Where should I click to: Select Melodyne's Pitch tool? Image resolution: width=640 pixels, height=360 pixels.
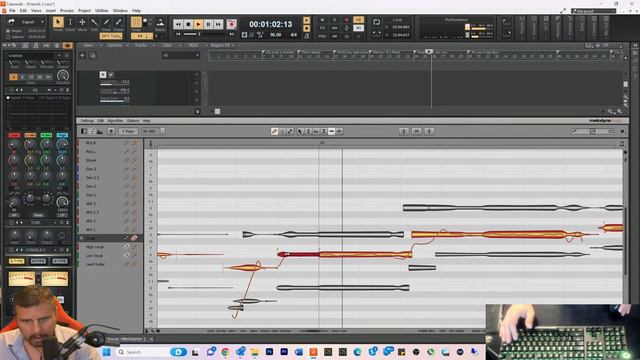(x=308, y=131)
